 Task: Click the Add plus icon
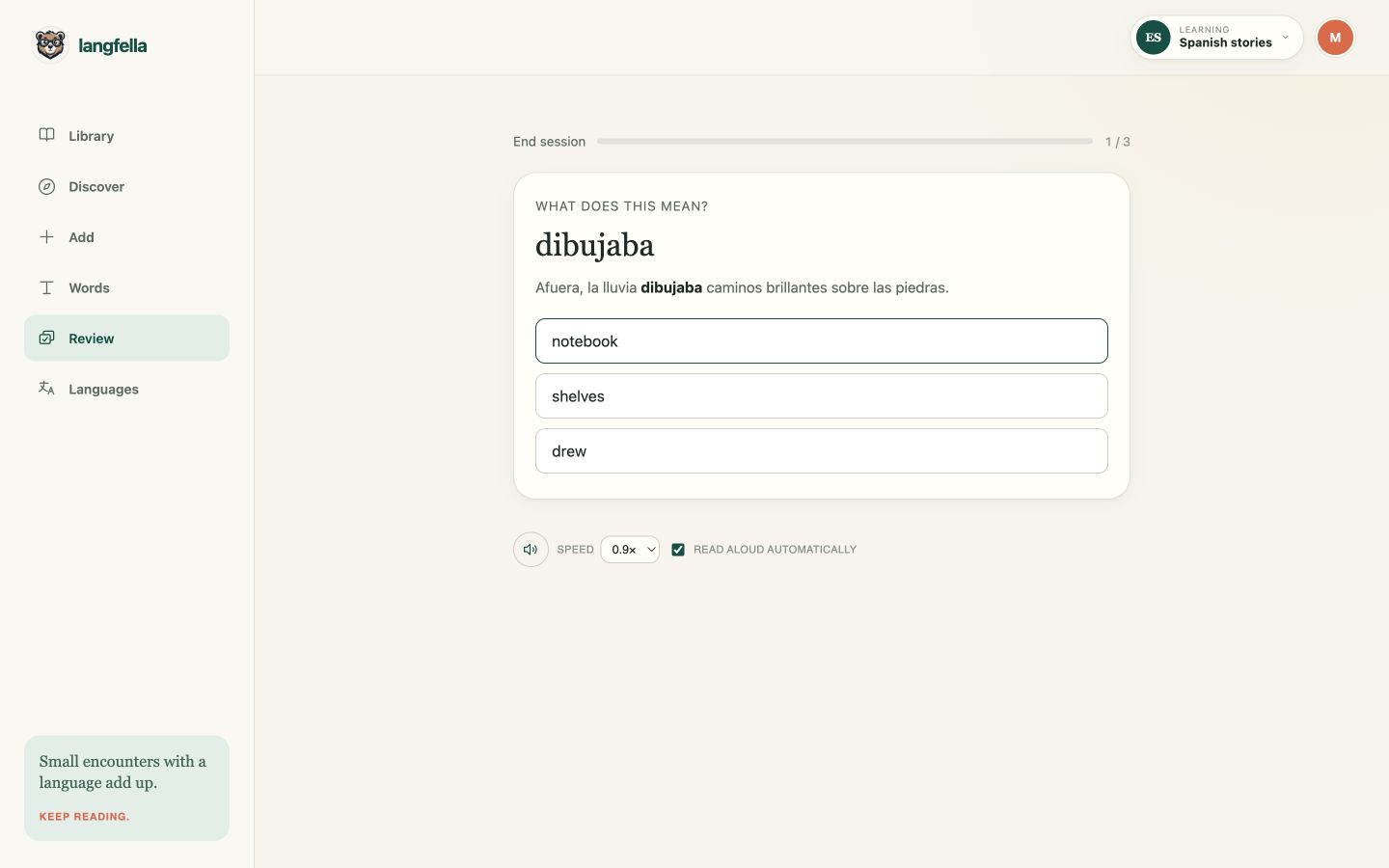click(46, 236)
